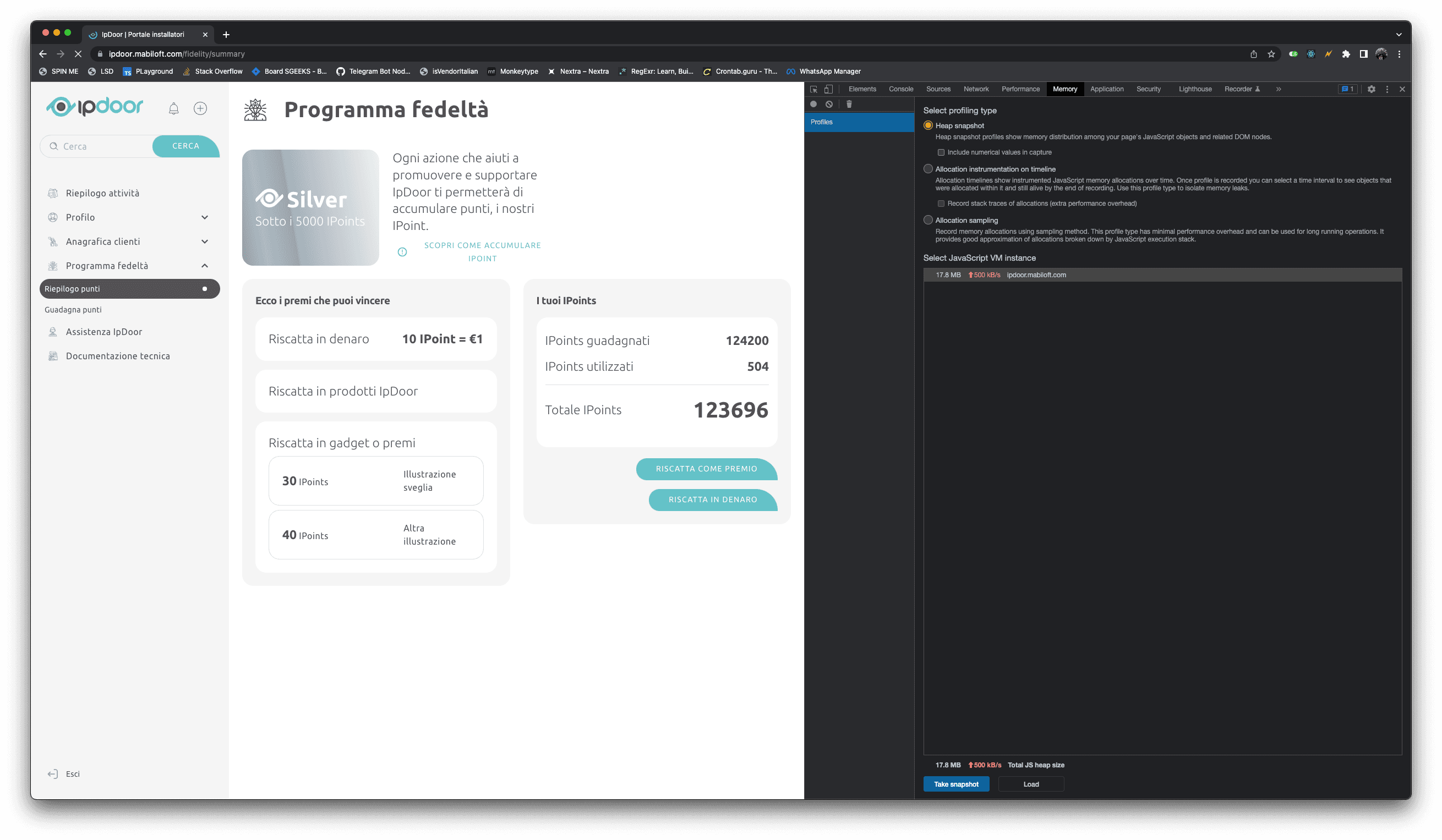1442x840 pixels.
Task: Select Allocation instrumentation on timeline option
Action: 928,169
